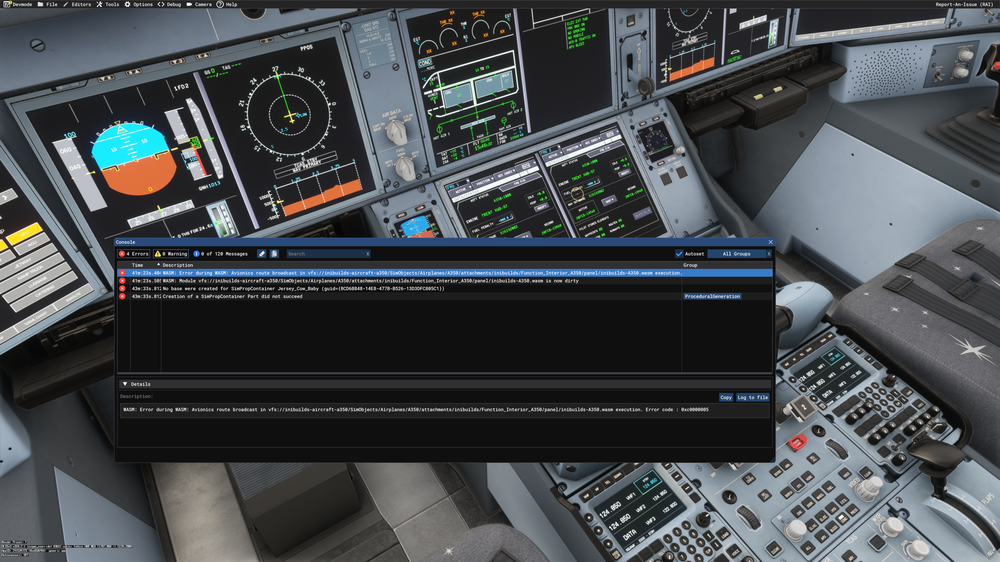
Task: Collapse the Details section
Action: coord(125,384)
